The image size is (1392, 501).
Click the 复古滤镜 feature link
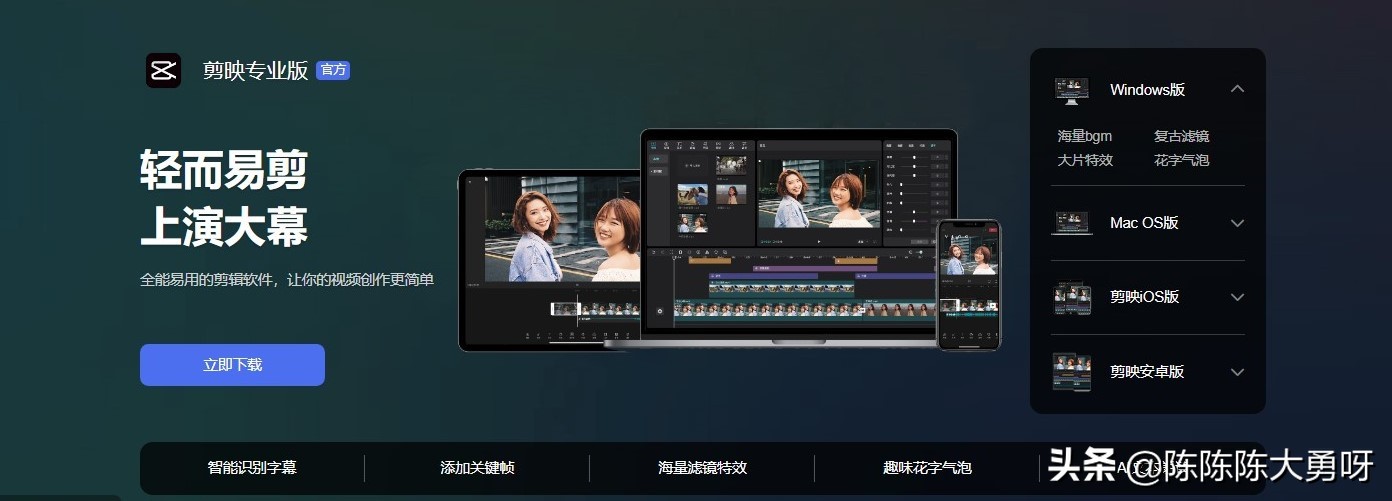click(1181, 136)
